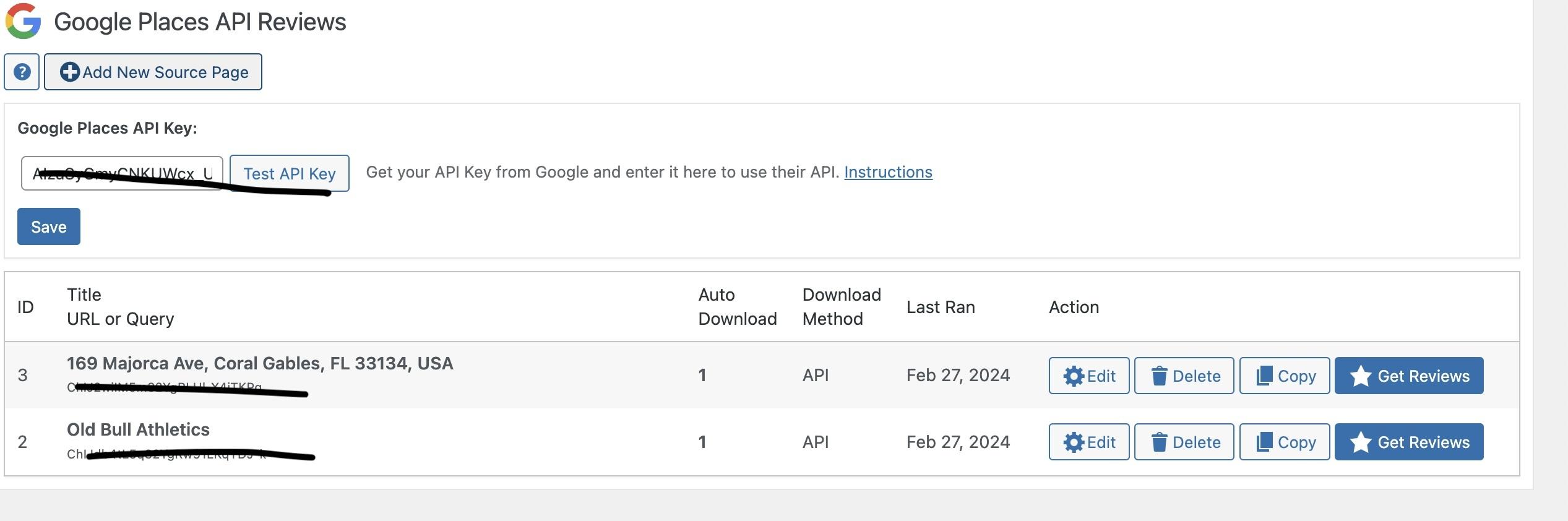
Task: Click 'Feb 27, 2024' in the Old Bull Athletics row
Action: click(958, 442)
